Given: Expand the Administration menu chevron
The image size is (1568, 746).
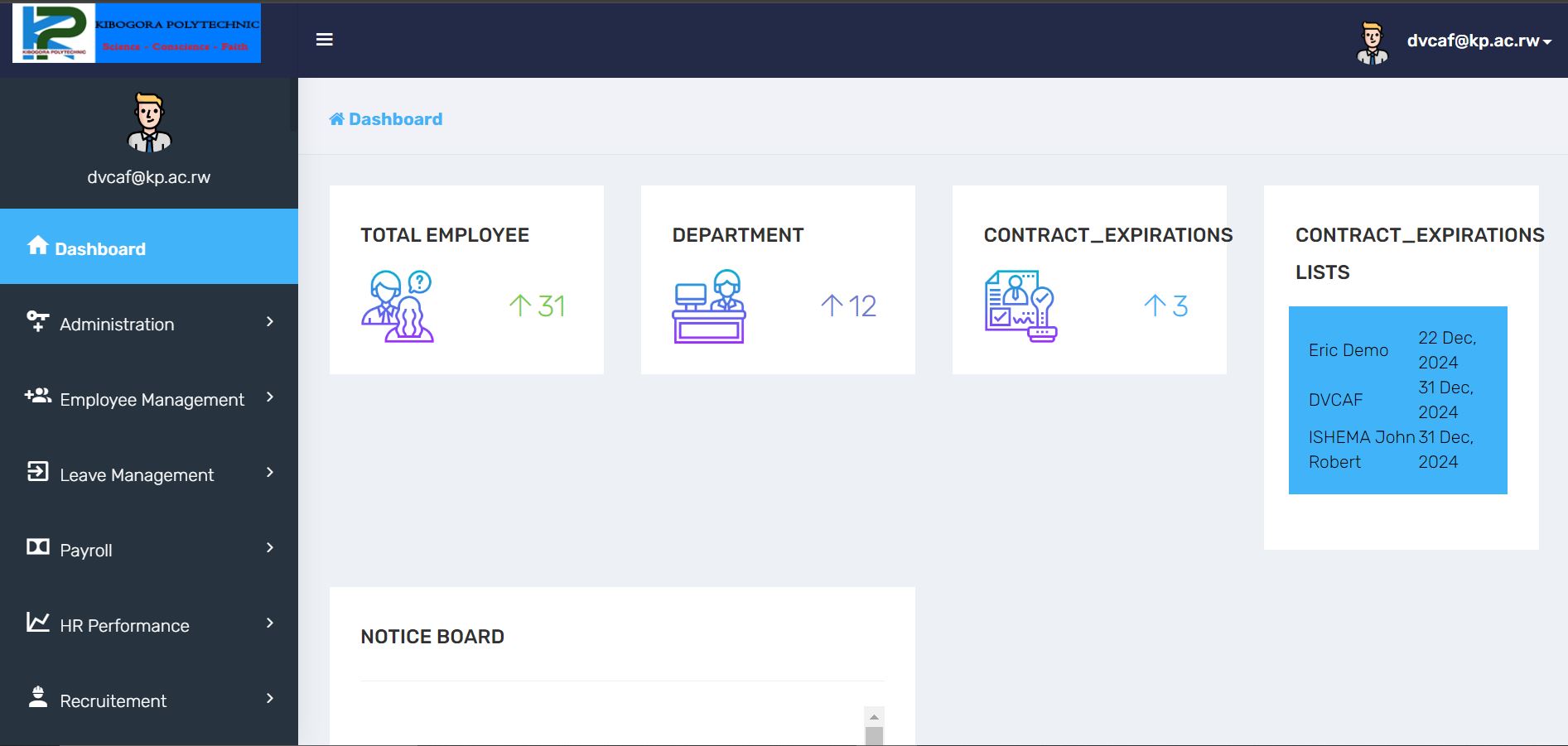Looking at the screenshot, I should tap(269, 322).
